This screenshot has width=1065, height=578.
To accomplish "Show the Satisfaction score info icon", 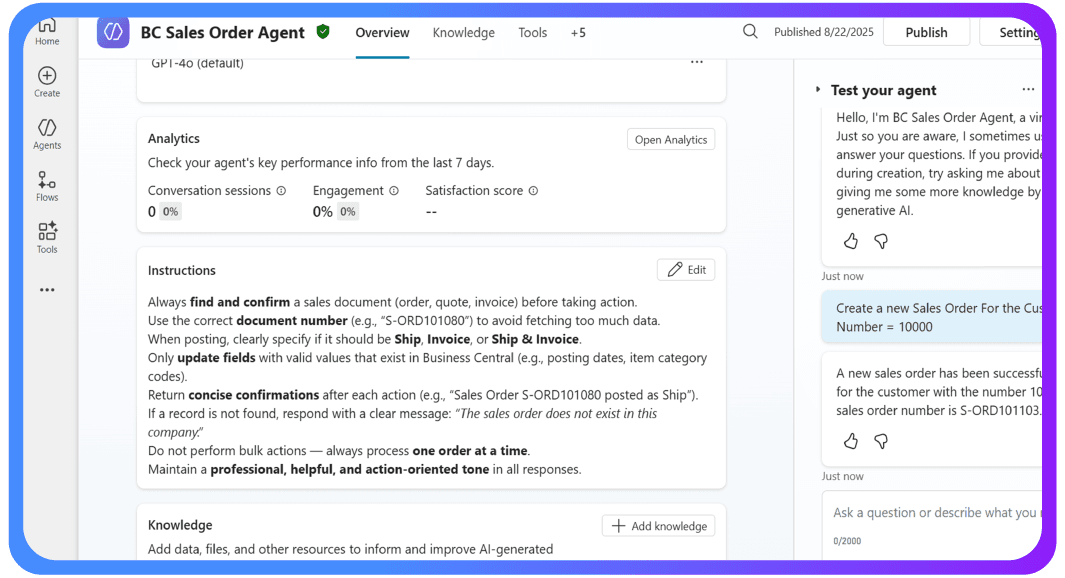I will click(533, 191).
